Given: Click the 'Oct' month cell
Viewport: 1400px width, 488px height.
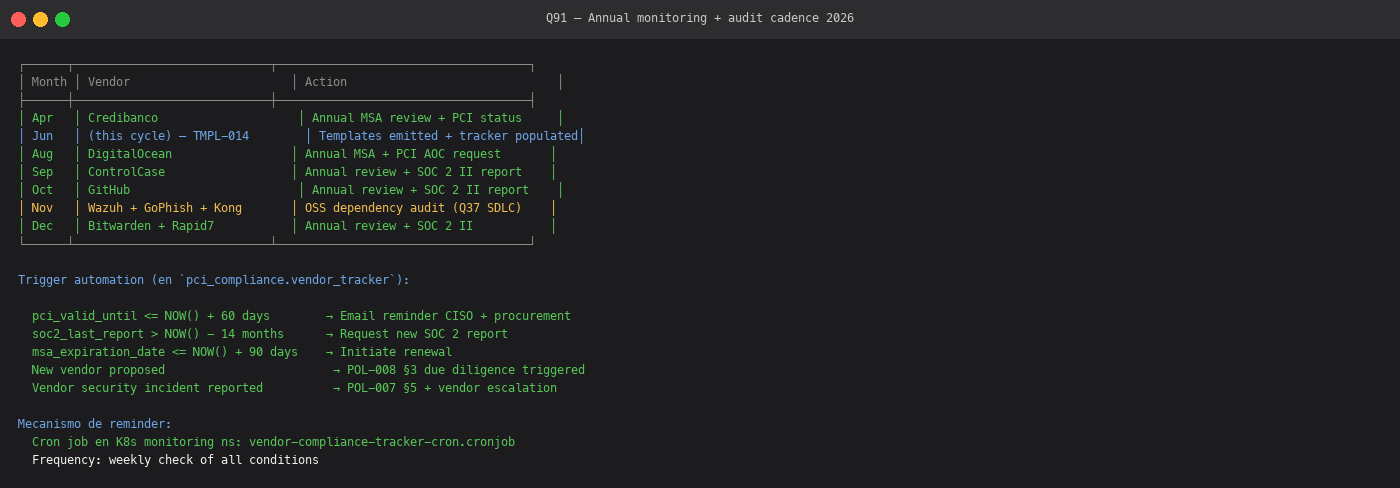Looking at the screenshot, I should [x=42, y=190].
